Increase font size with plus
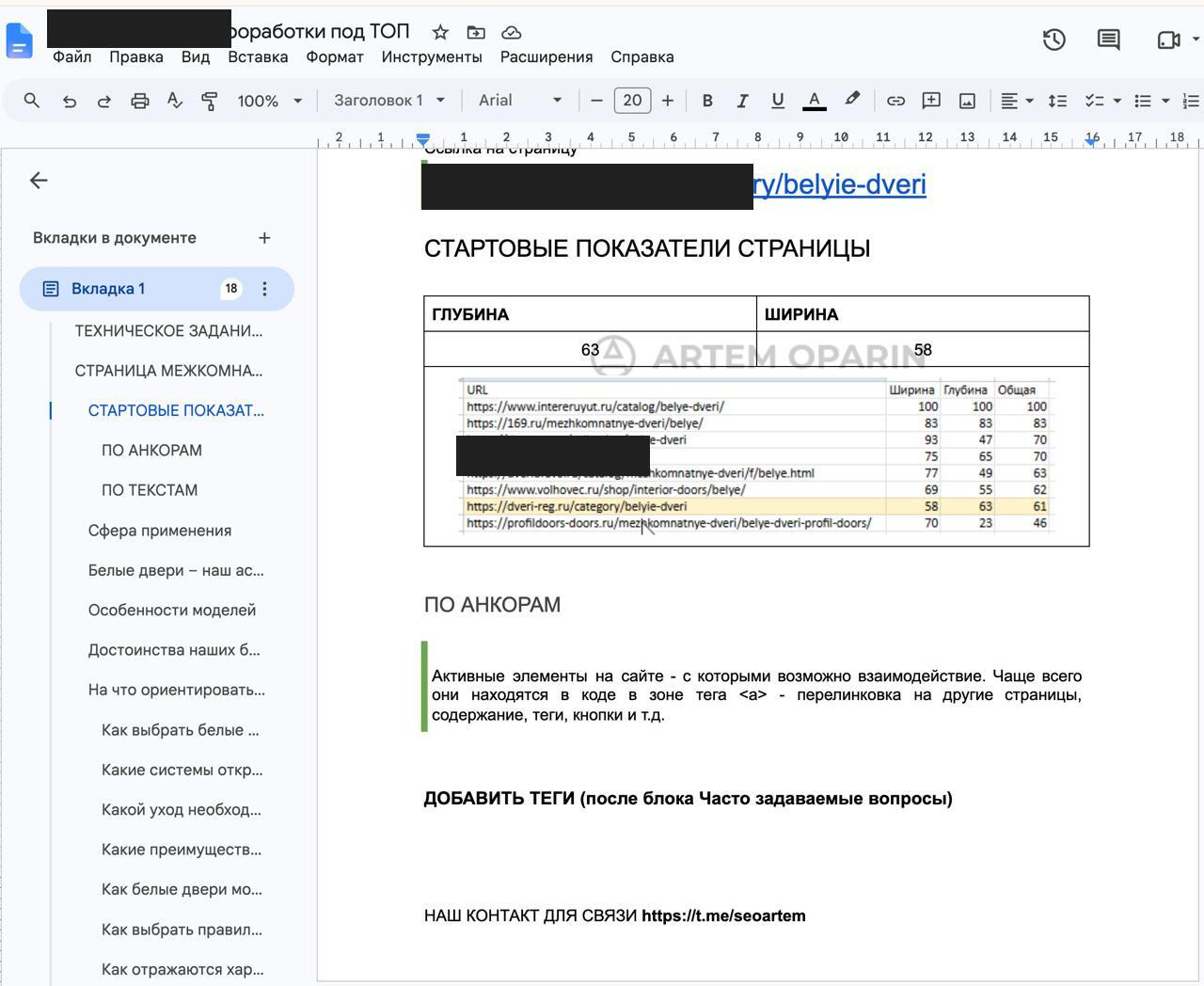 (x=668, y=101)
